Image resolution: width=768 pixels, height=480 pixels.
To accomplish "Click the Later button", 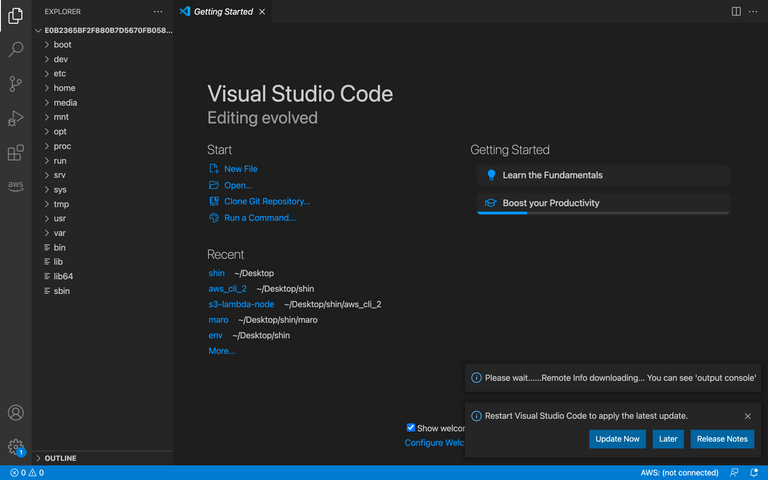I will (x=668, y=439).
